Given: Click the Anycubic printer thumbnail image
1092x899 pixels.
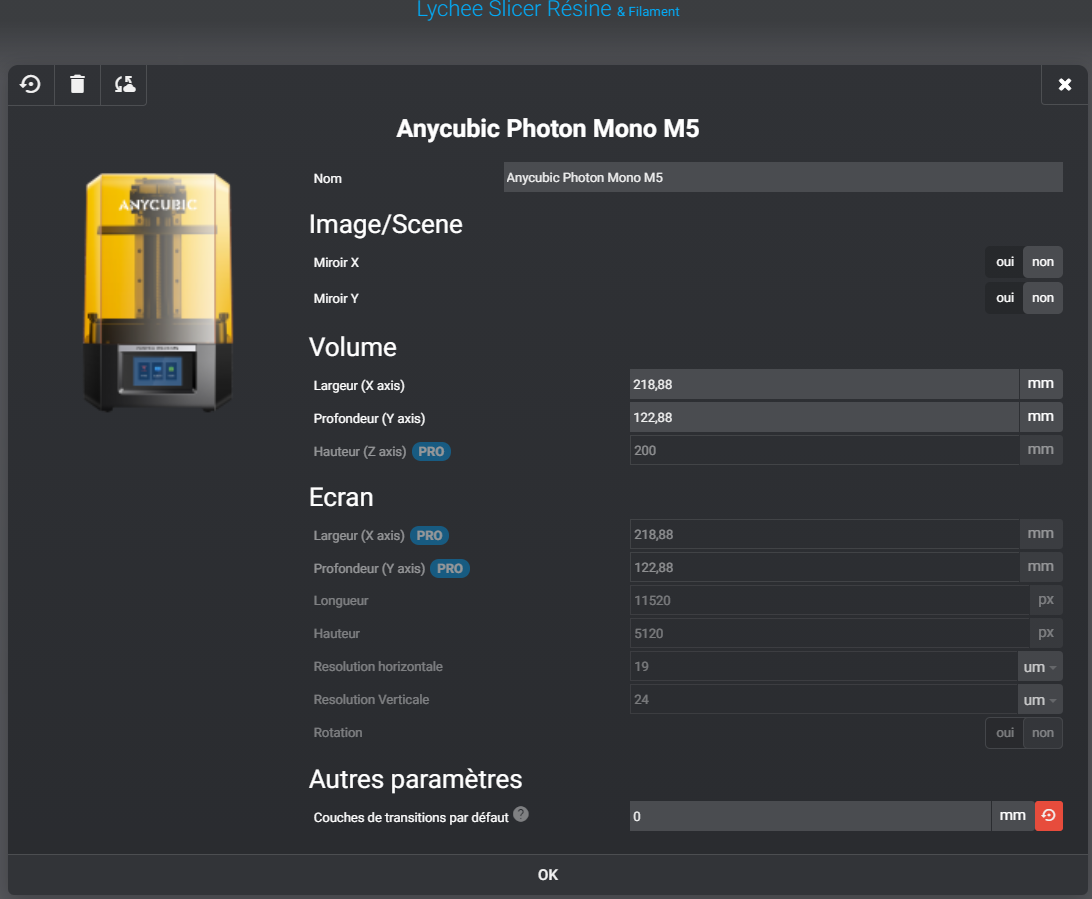Looking at the screenshot, I should [x=158, y=292].
